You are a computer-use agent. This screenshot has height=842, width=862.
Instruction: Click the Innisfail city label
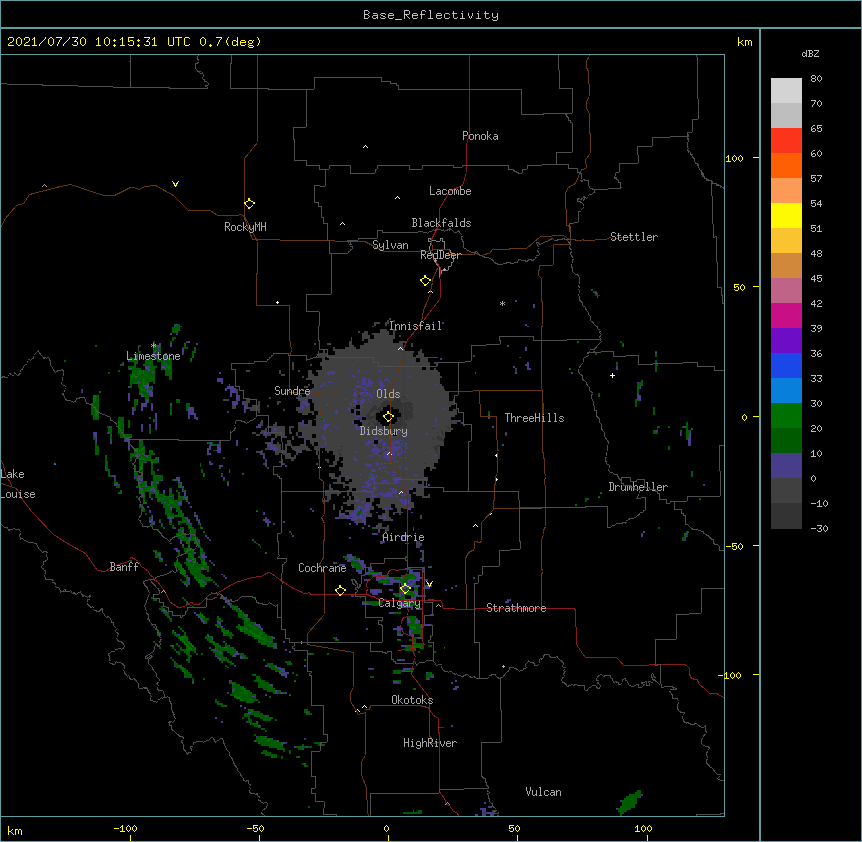(416, 326)
